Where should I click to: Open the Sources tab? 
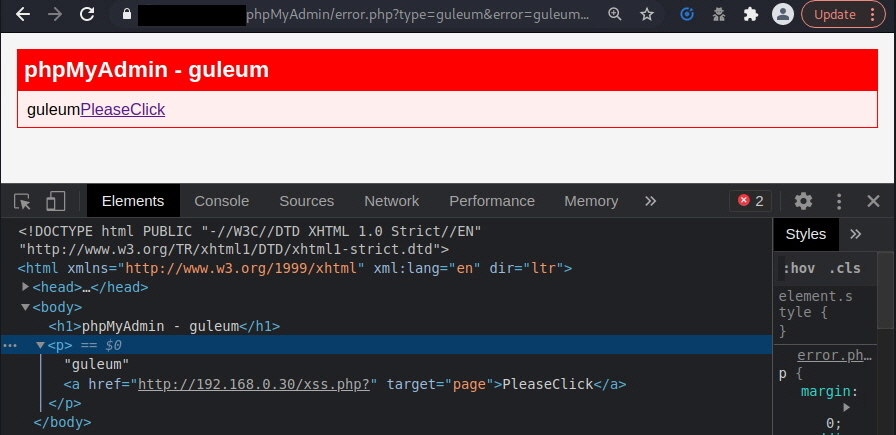tap(306, 201)
